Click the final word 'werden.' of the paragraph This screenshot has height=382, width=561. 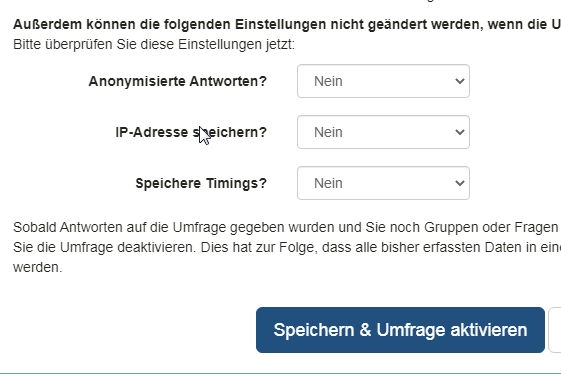38,267
